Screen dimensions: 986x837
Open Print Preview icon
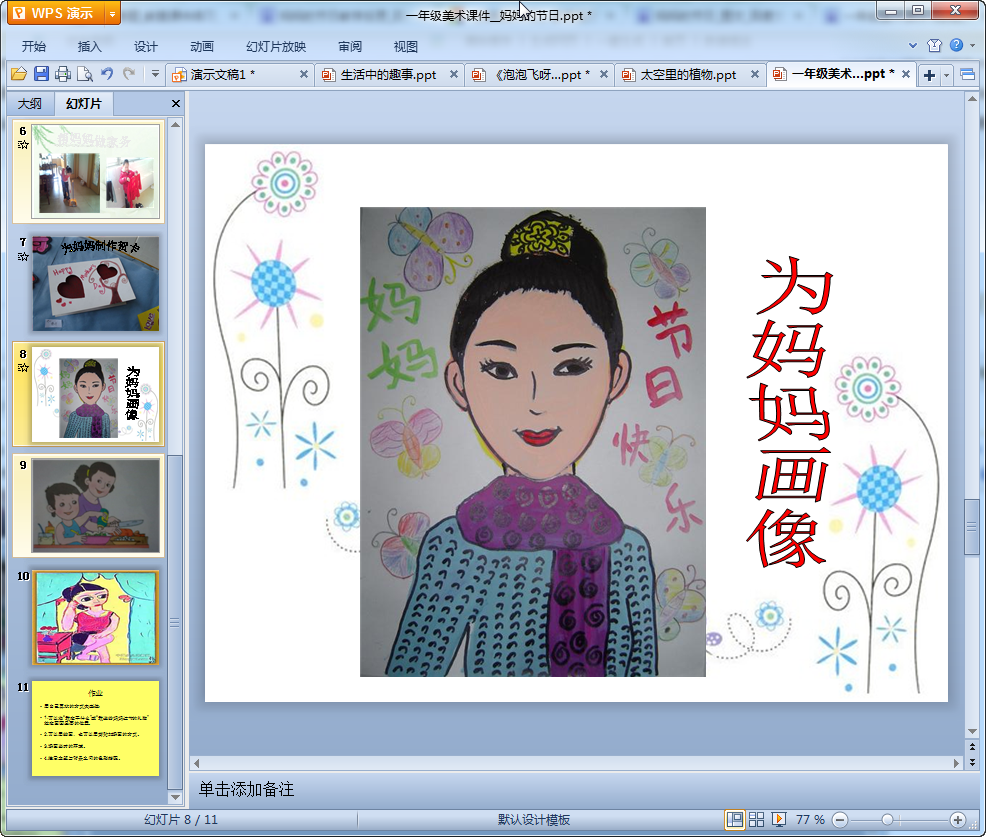[x=85, y=74]
